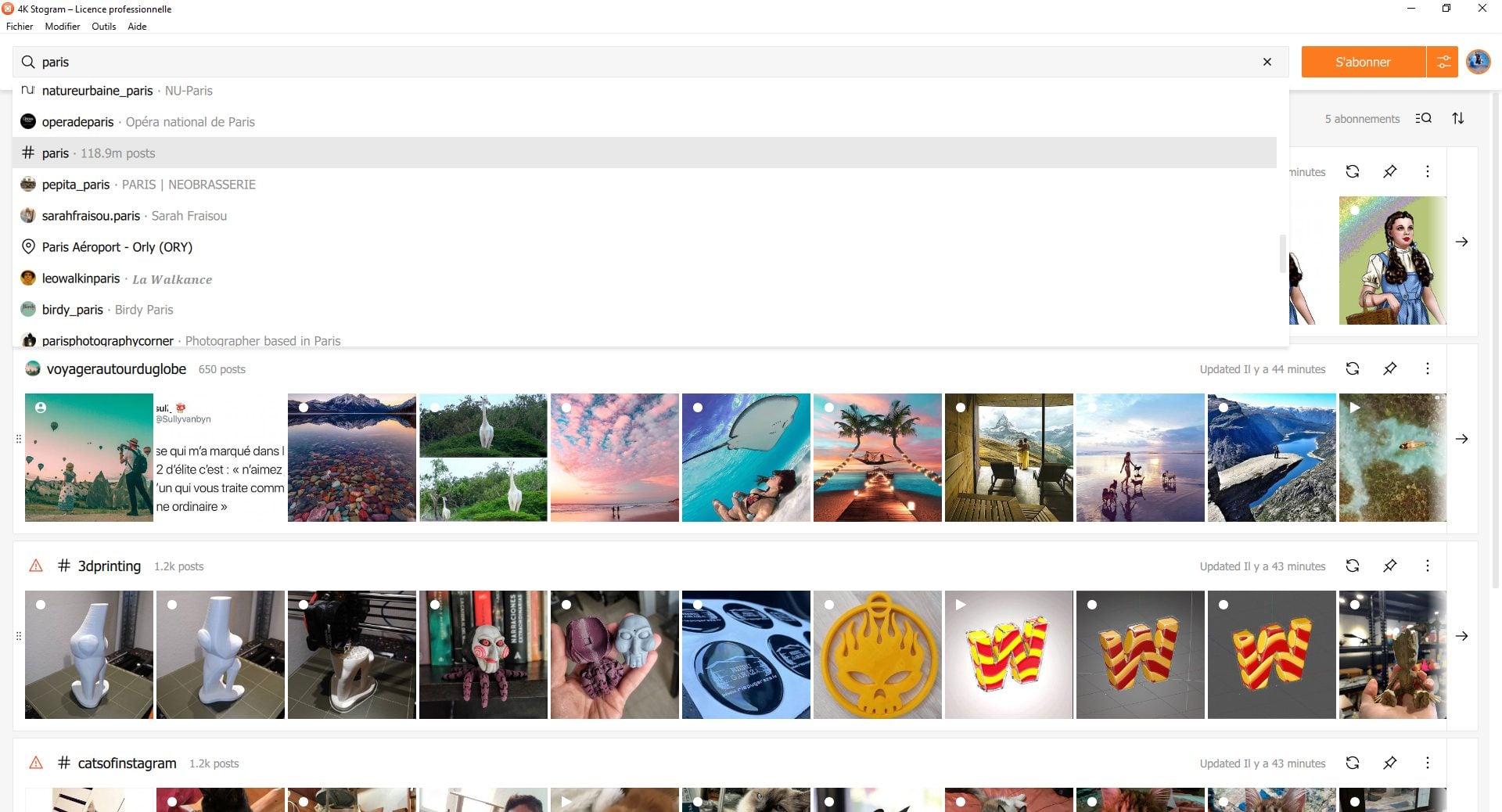
Task: Click the sort subscriptions arrows icon
Action: (x=1458, y=118)
